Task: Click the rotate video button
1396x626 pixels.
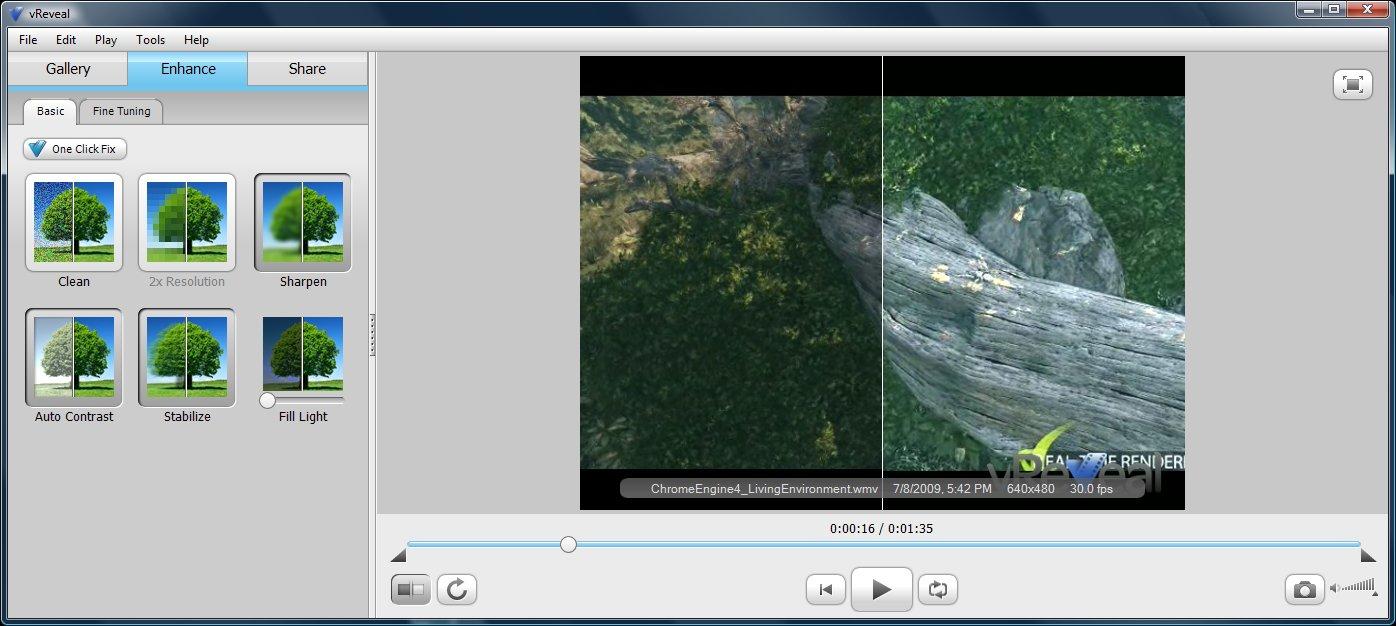Action: click(x=457, y=589)
